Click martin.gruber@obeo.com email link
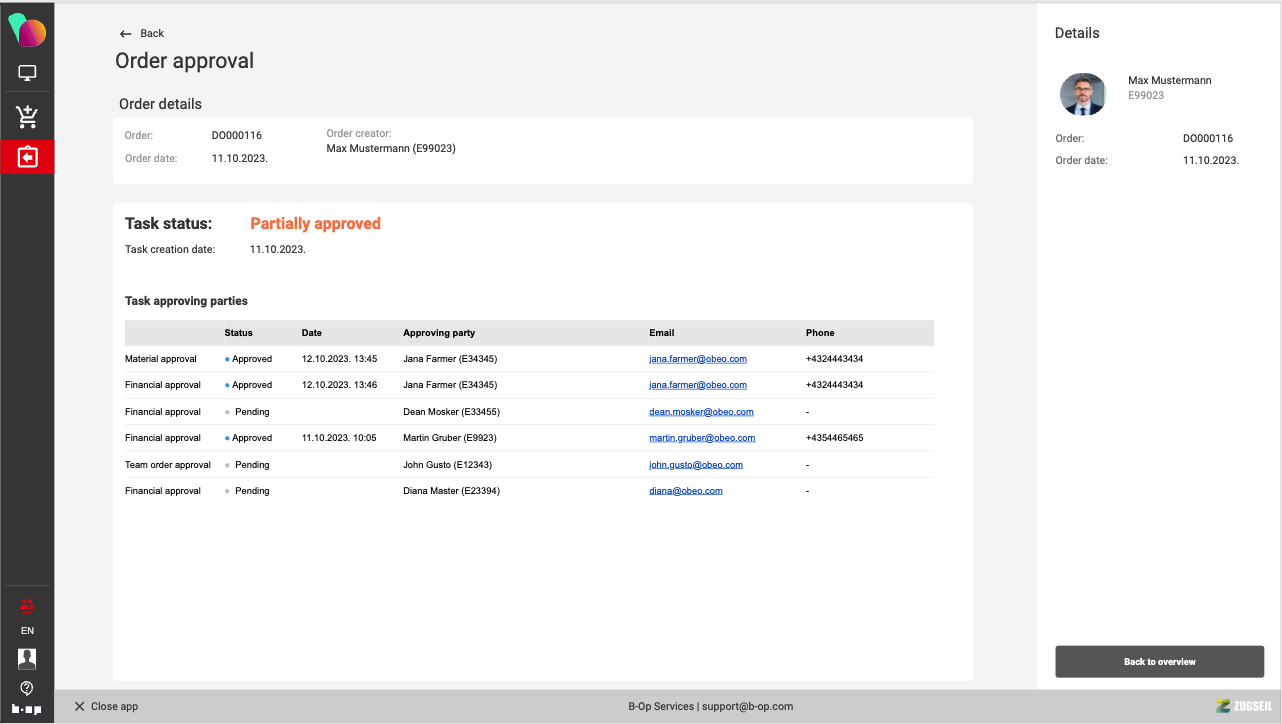The image size is (1282, 724). coord(701,438)
